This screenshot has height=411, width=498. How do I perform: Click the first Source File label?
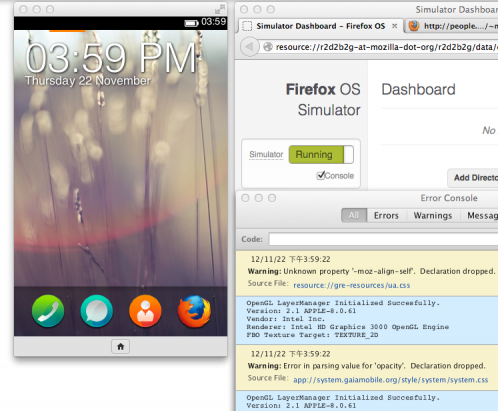pyautogui.click(x=268, y=283)
